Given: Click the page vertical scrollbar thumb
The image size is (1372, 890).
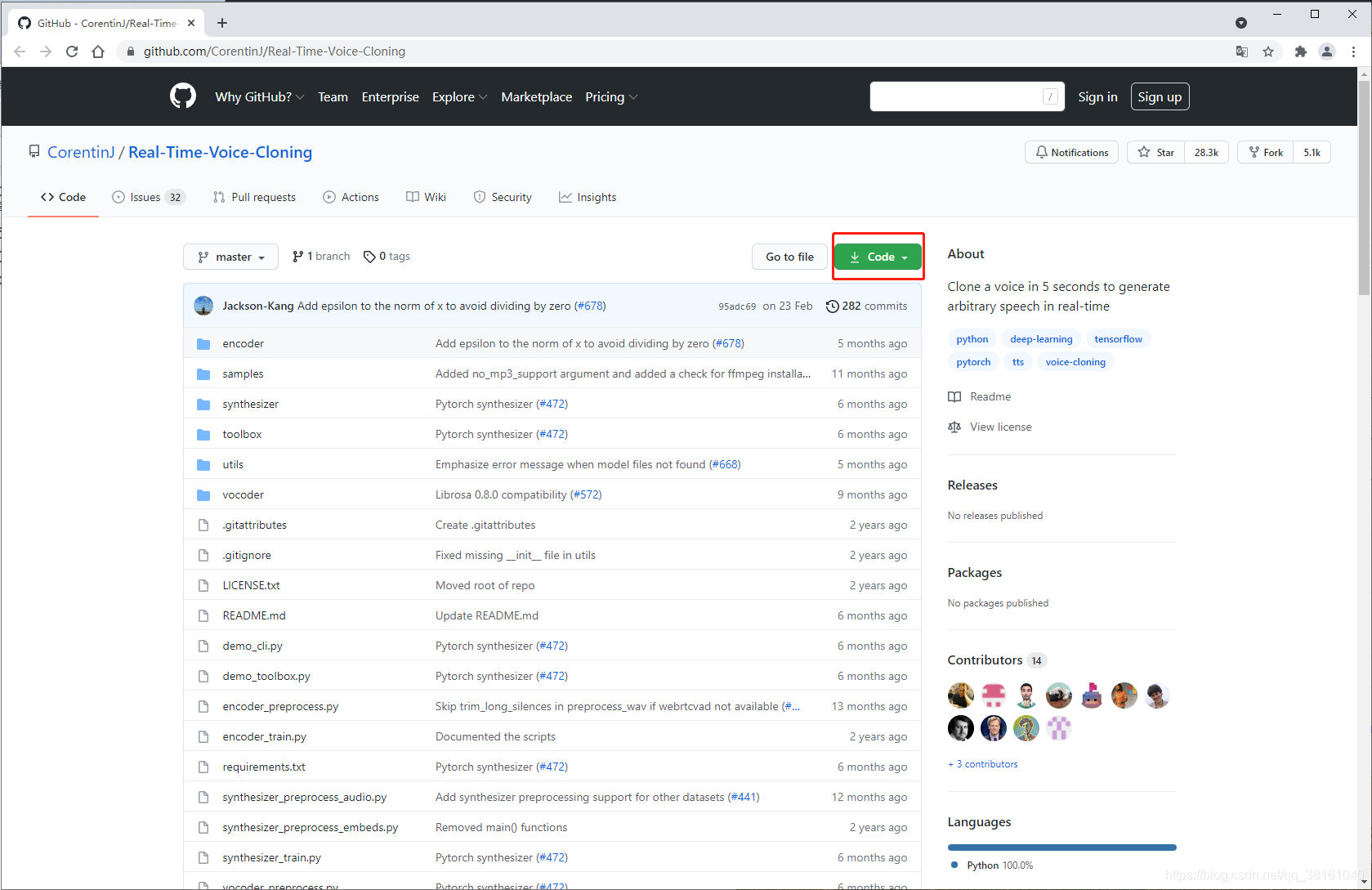Looking at the screenshot, I should [x=1364, y=186].
